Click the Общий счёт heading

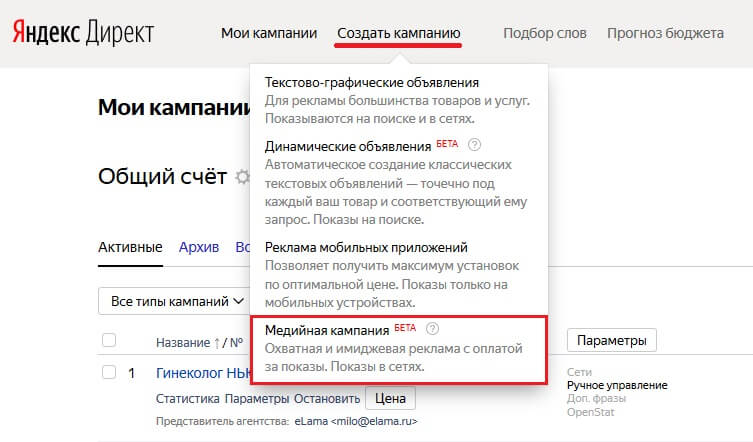pyautogui.click(x=162, y=176)
